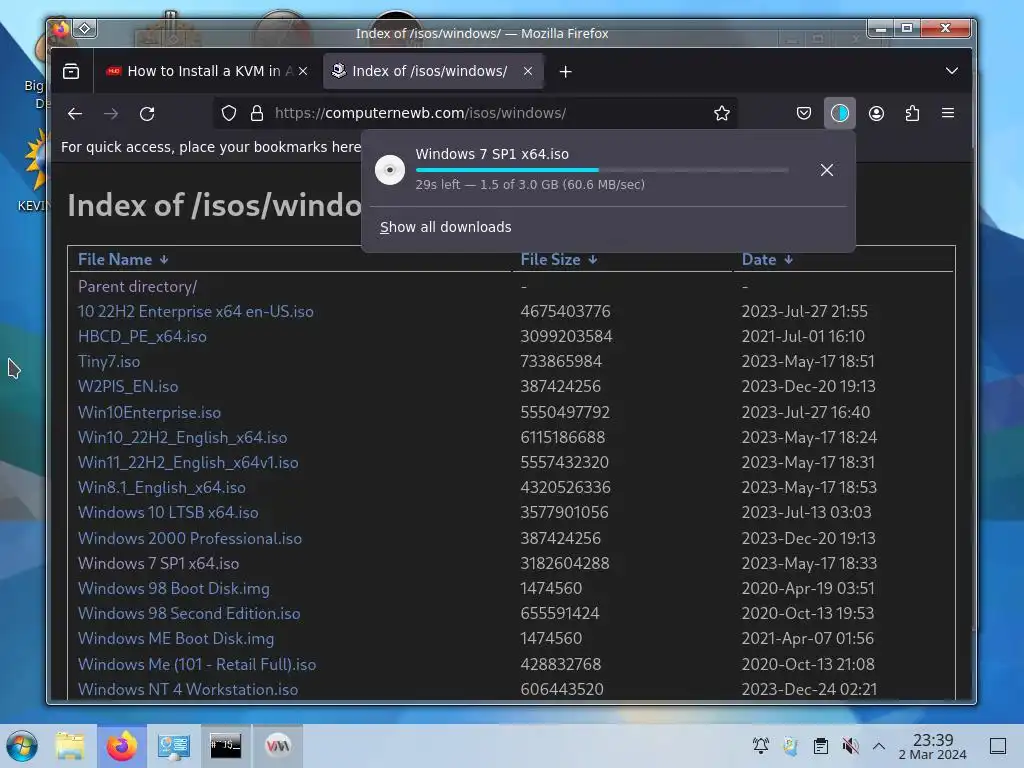Download Win11_22H2_English_x64v1.iso
The image size is (1024, 768).
(187, 462)
